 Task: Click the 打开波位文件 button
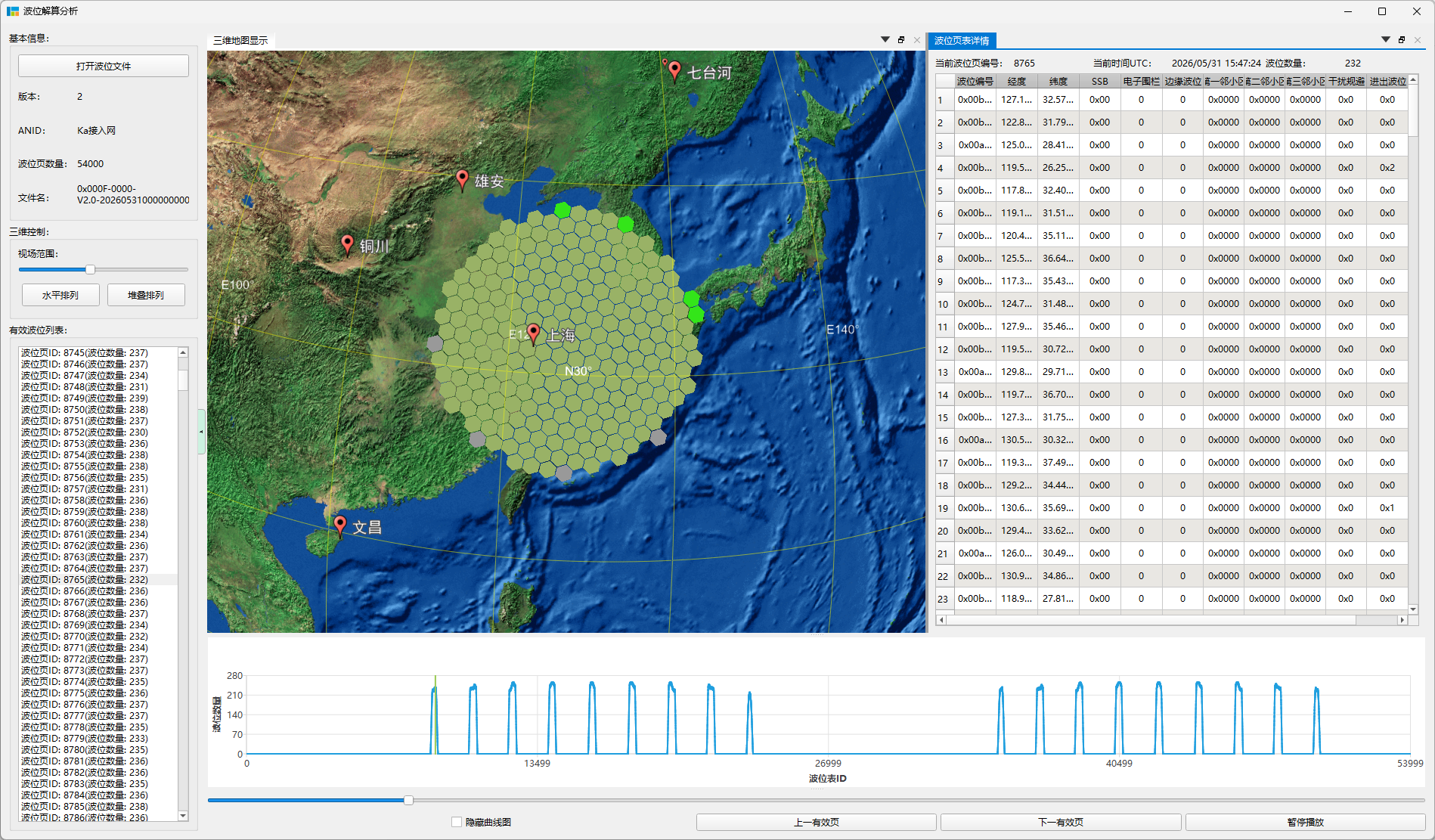[104, 67]
